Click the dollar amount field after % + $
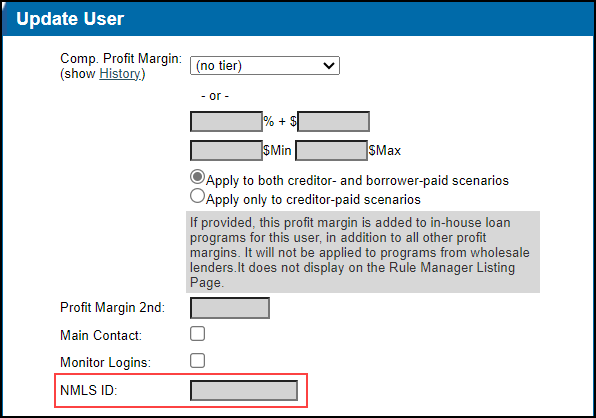This screenshot has width=596, height=418. point(333,122)
